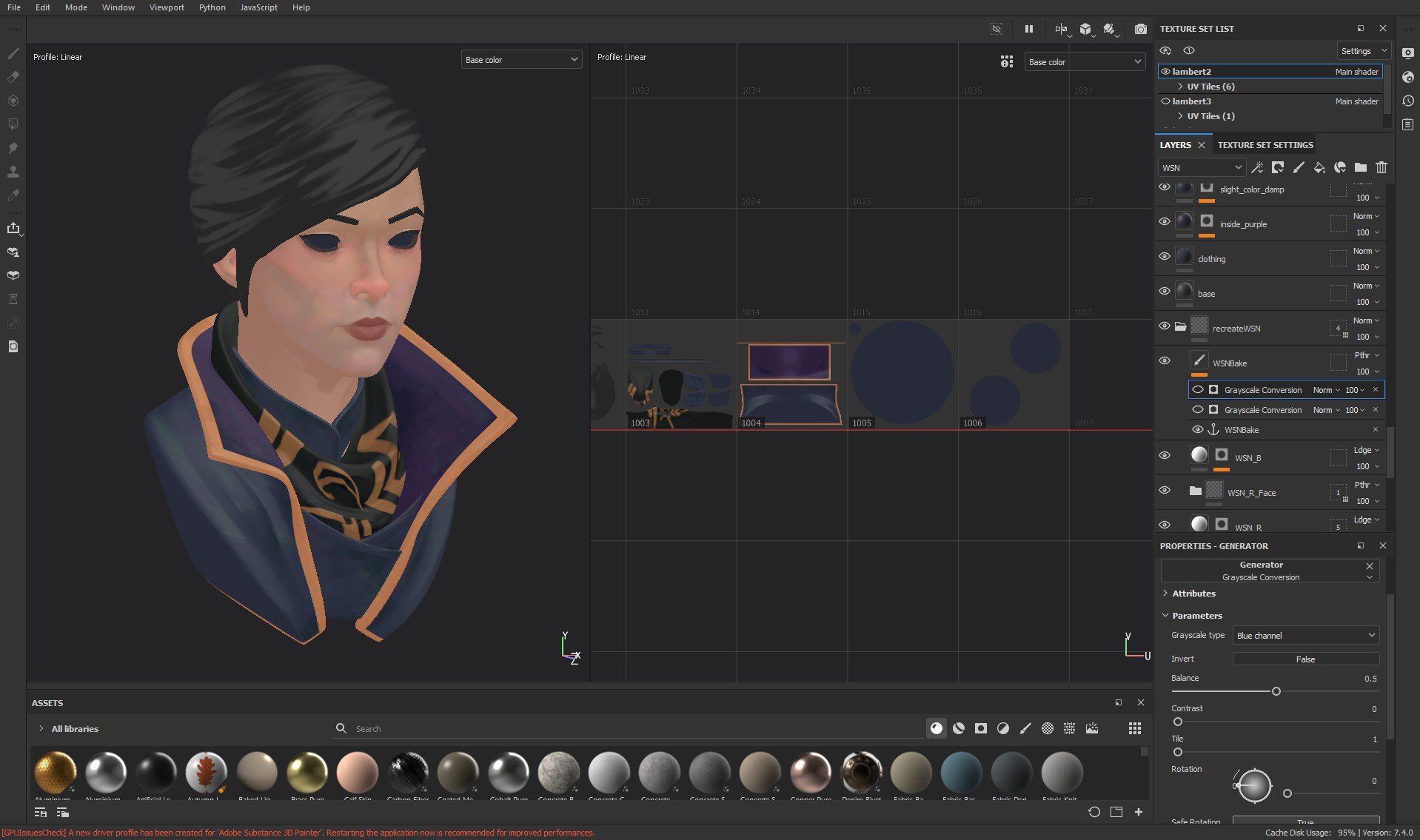Filter assets by smart materials

tap(959, 728)
